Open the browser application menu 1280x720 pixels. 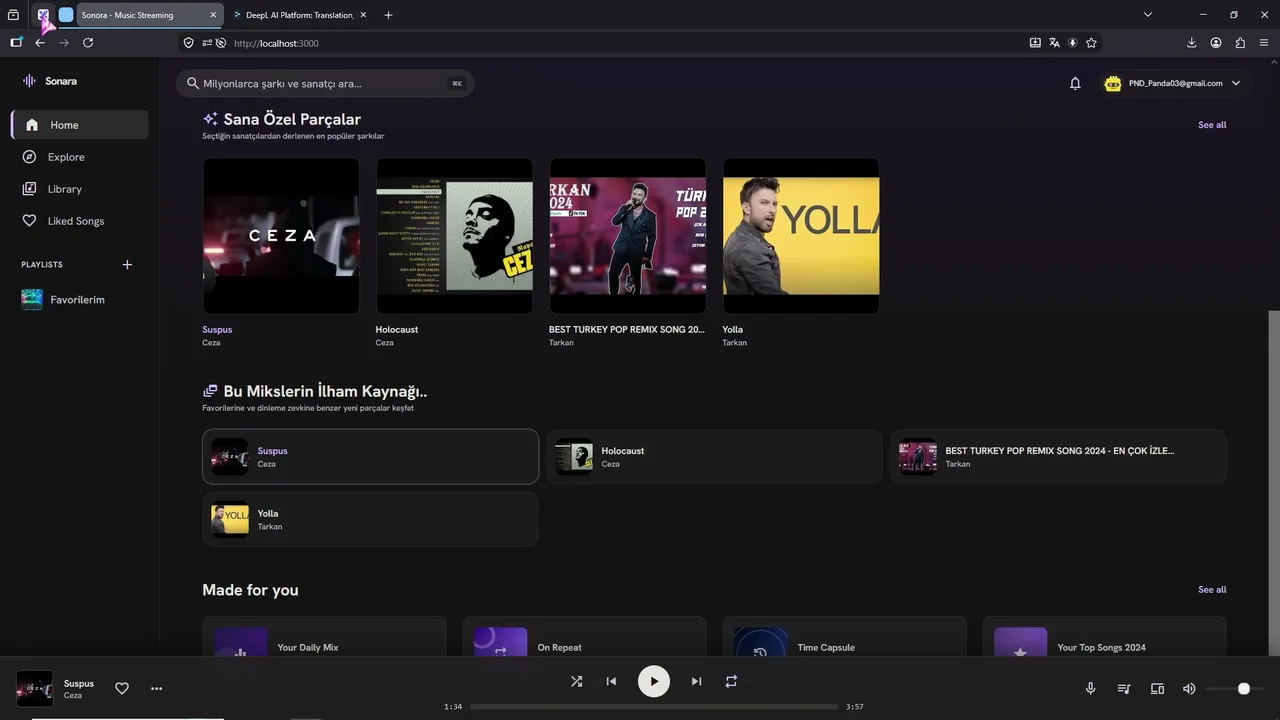1264,43
